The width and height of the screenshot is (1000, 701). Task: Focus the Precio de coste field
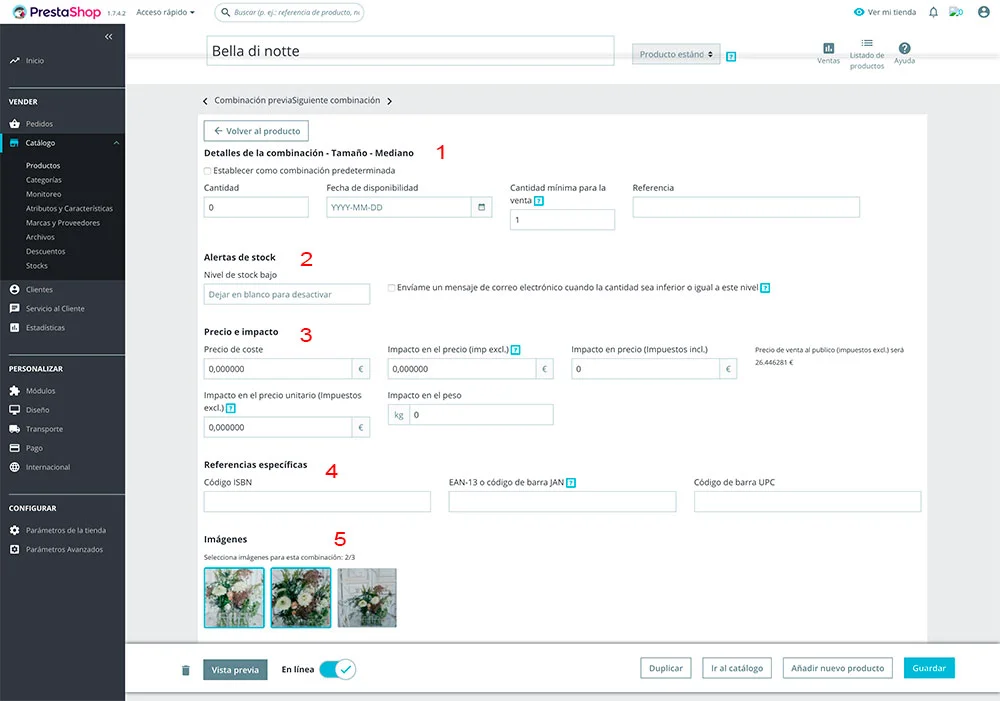pyautogui.click(x=278, y=369)
